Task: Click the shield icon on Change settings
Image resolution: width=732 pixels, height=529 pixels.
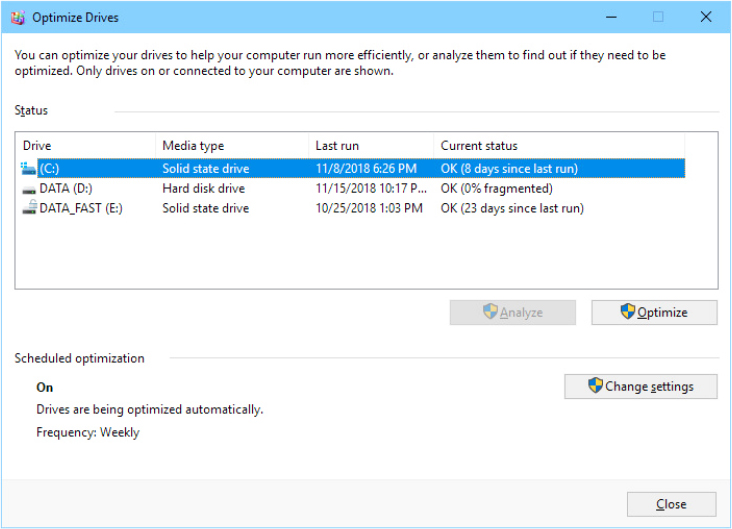Action: [595, 386]
